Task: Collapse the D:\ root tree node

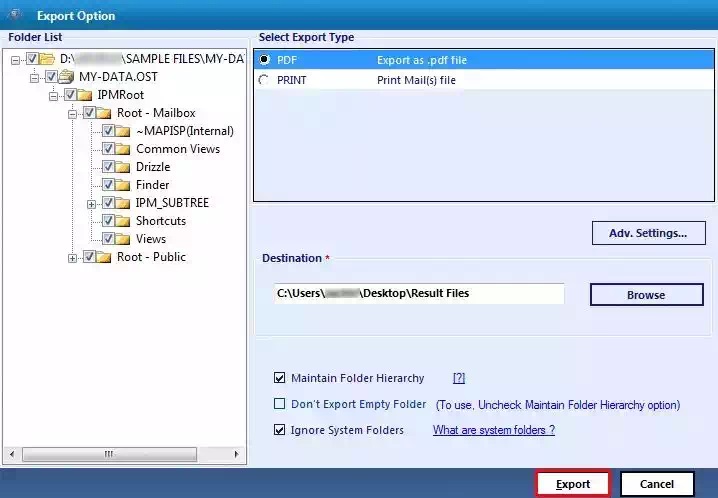Action: (x=16, y=60)
